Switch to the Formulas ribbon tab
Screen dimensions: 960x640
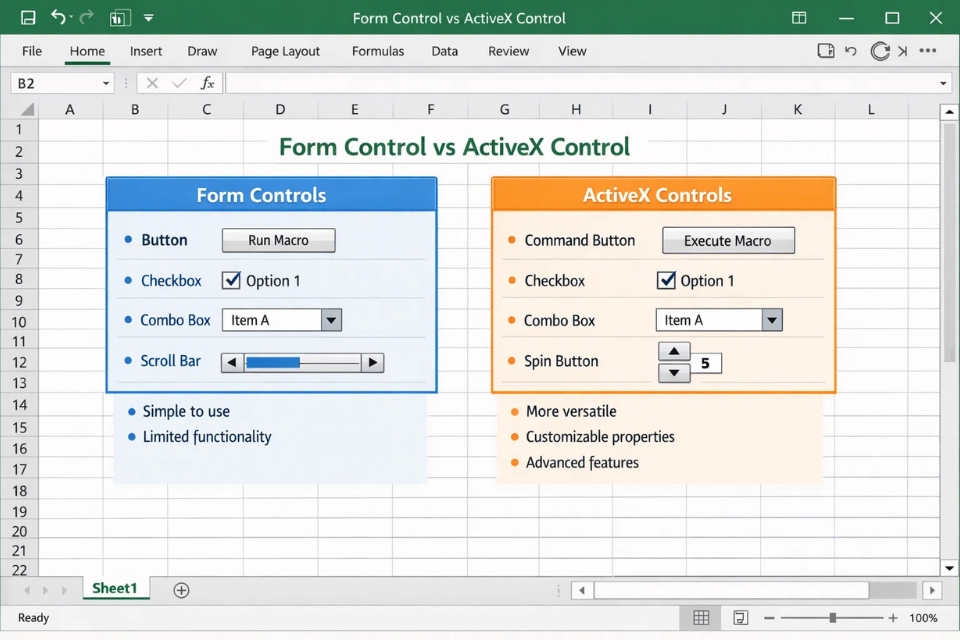click(x=378, y=51)
